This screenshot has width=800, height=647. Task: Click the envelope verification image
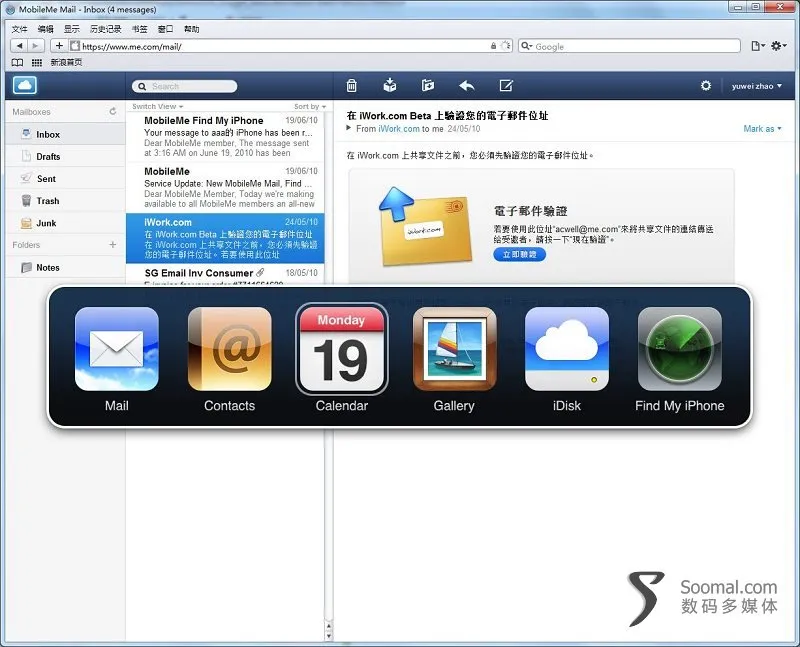click(x=424, y=225)
